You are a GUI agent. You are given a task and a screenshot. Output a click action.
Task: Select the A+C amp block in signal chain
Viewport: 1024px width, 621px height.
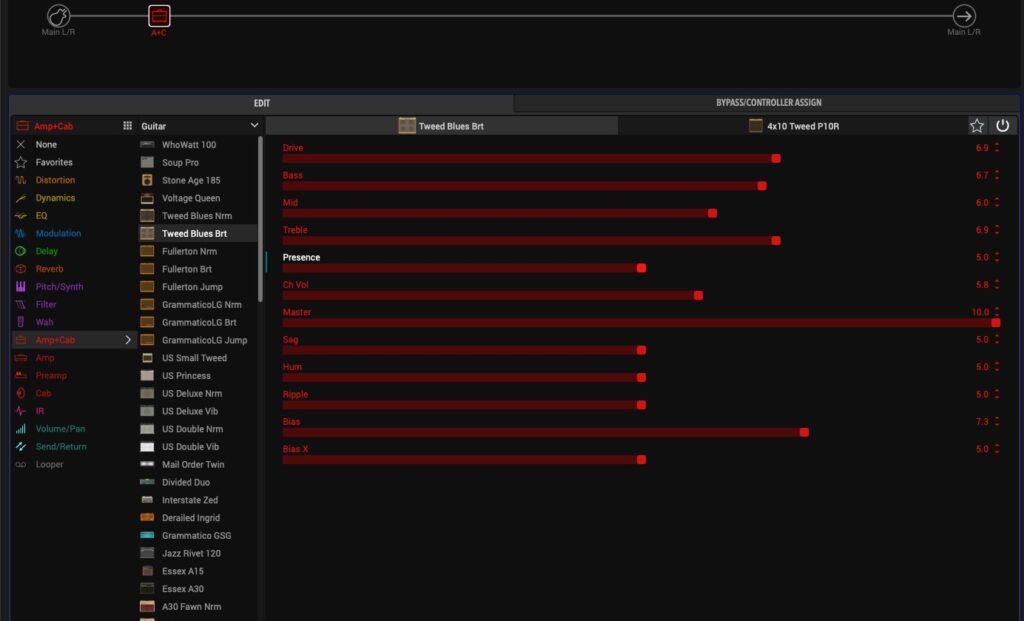pos(159,16)
